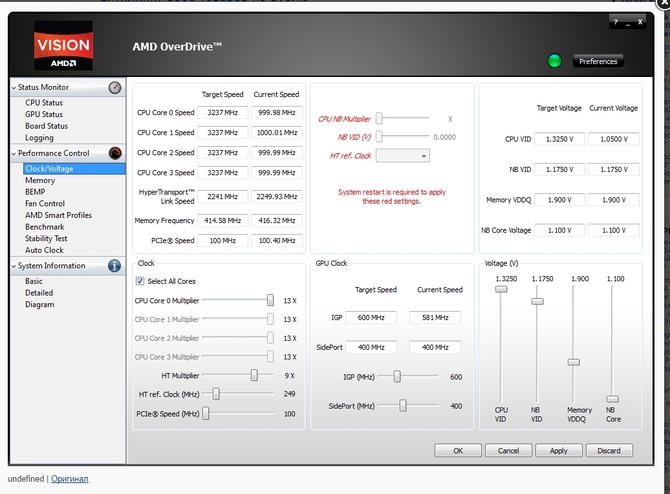670x494 pixels.
Task: Click Memory VDDQ vertical slider handle
Action: 573,362
